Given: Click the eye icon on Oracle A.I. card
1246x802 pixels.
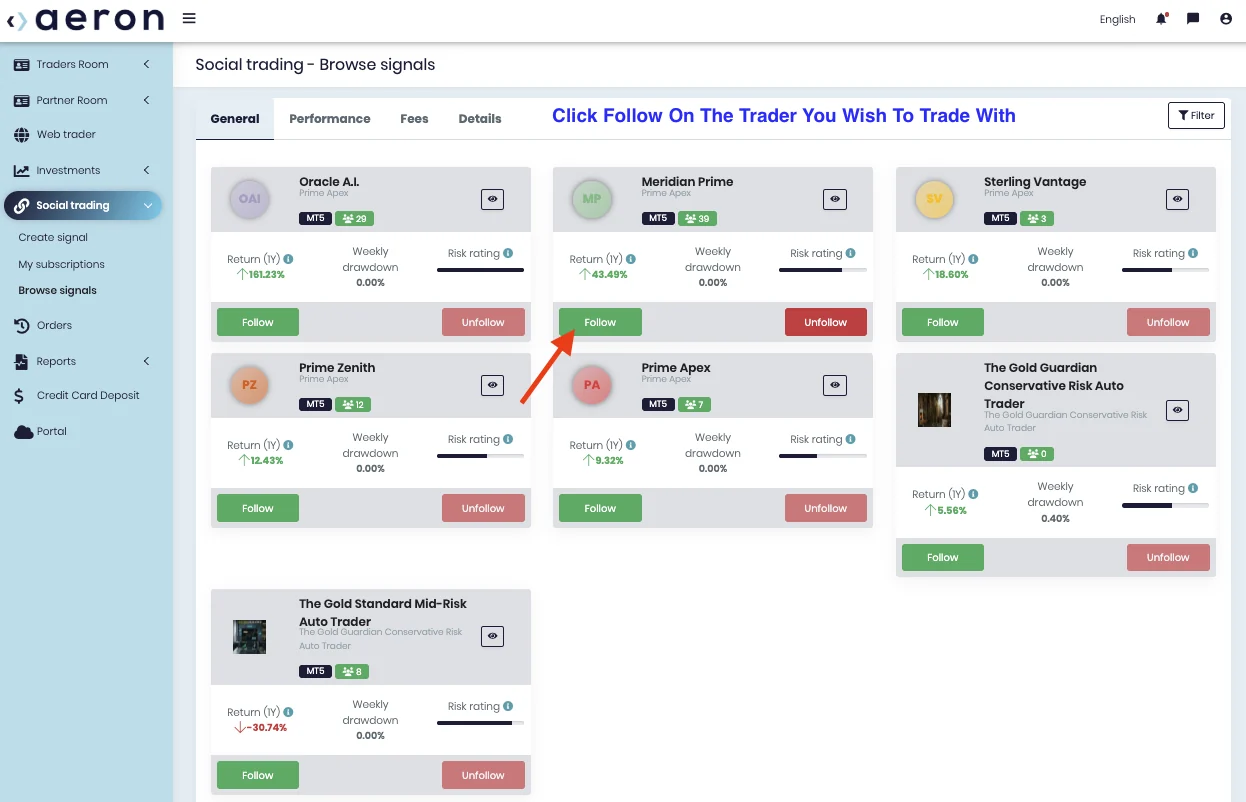Looking at the screenshot, I should click(x=492, y=200).
